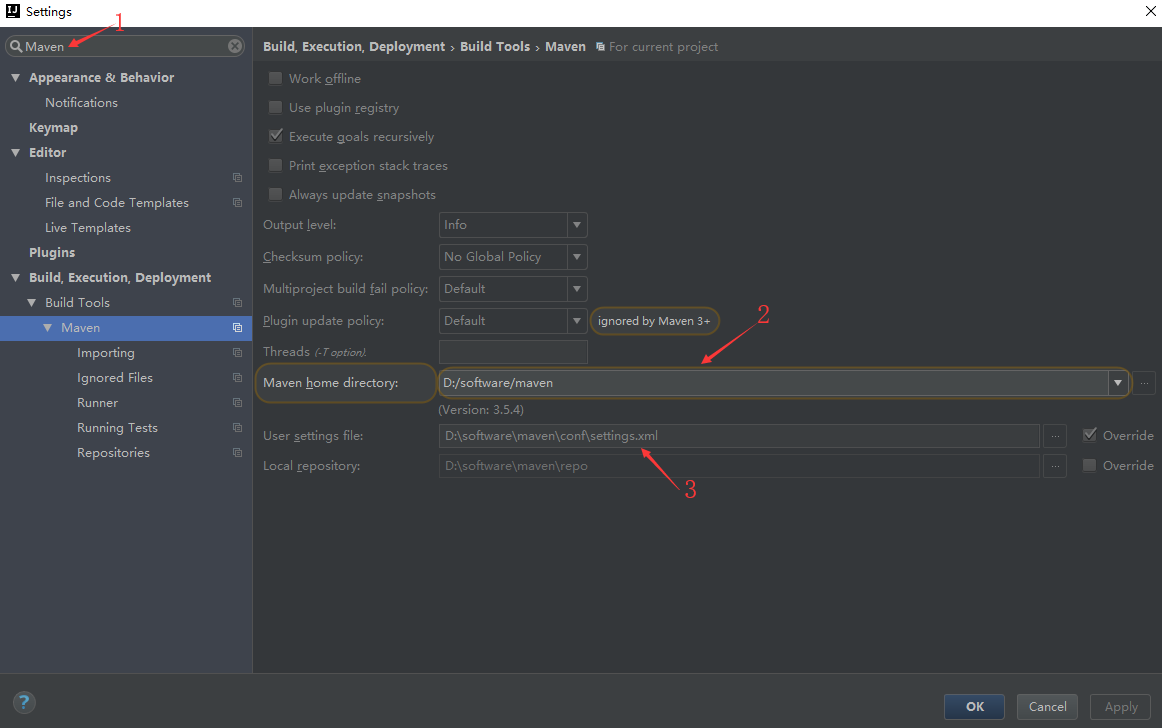Screen dimensions: 1162x728
Task: Open the Keymap settings page
Action: 53,128
